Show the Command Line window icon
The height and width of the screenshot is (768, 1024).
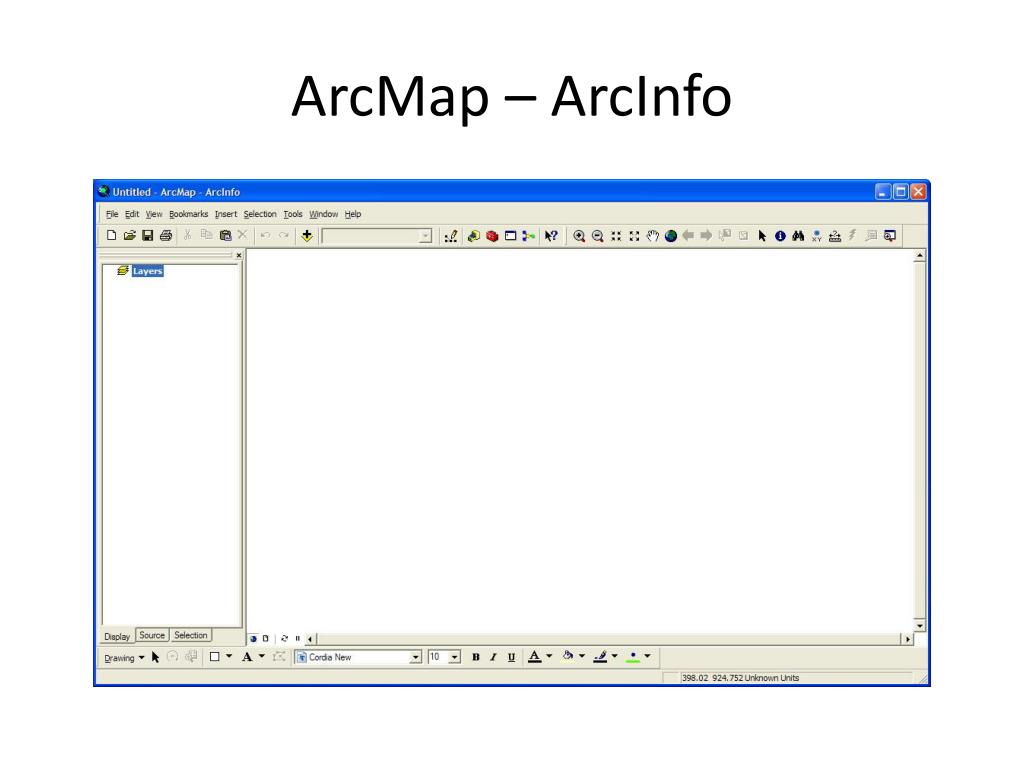(511, 236)
